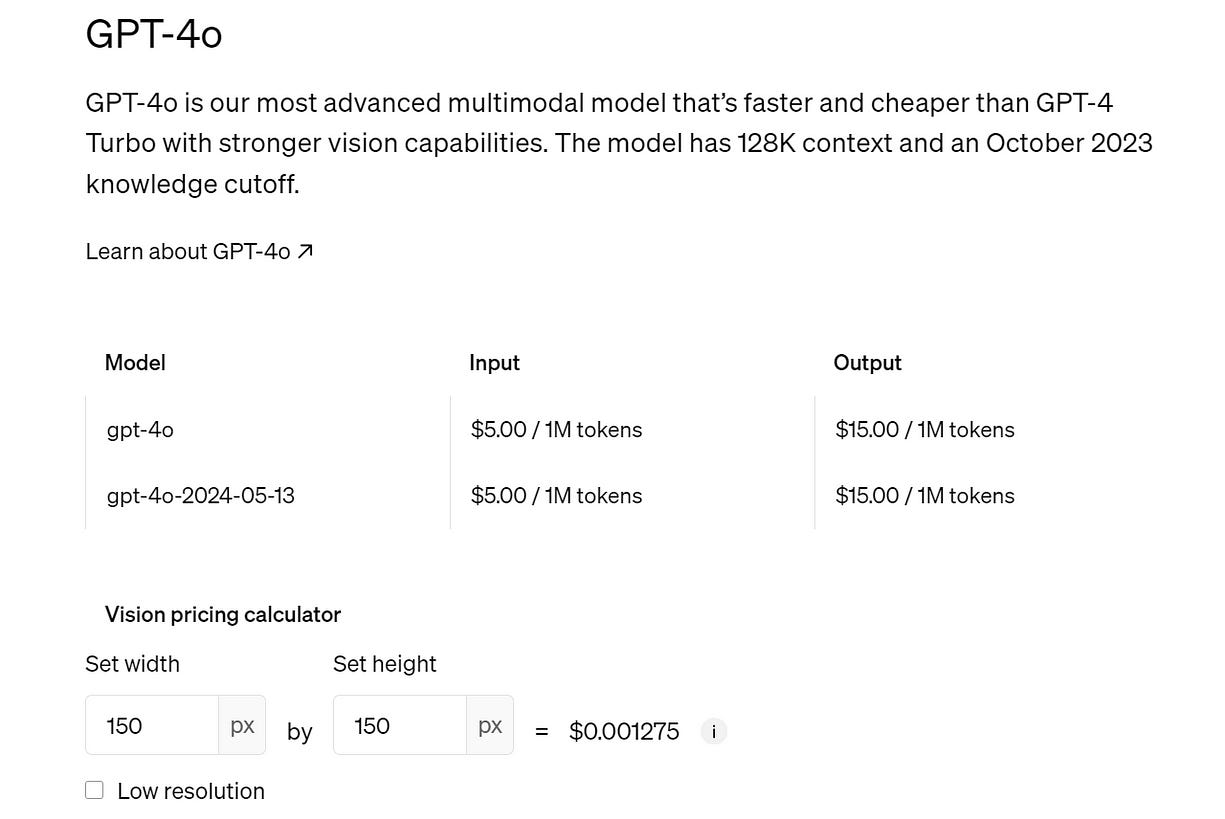This screenshot has height=819, width=1225.
Task: Select the $0.001275 calculated price
Action: tap(624, 731)
